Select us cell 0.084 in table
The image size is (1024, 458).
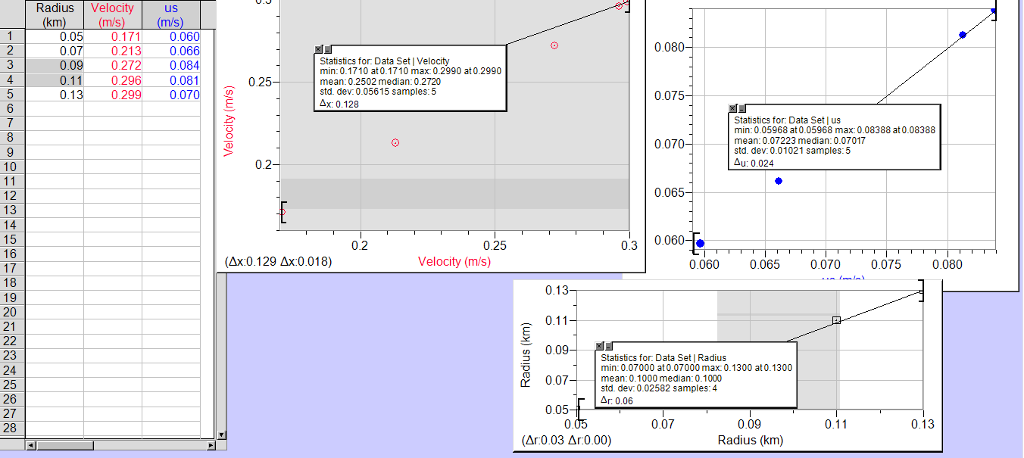(170, 65)
